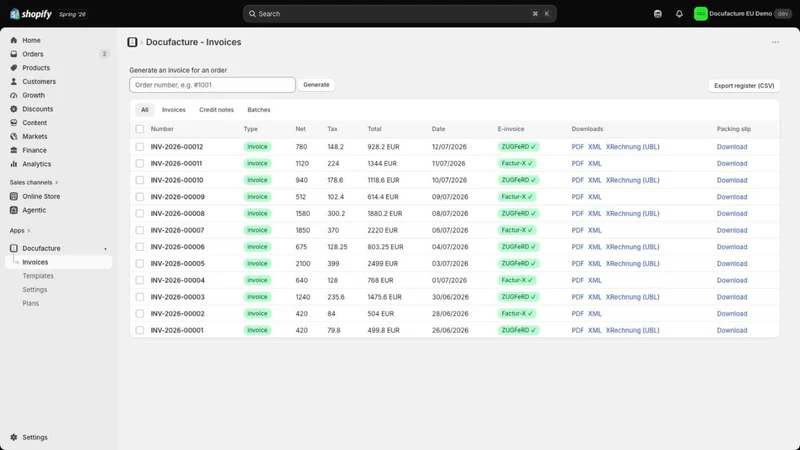The height and width of the screenshot is (450, 800).
Task: Download XRechnung (UBL) for INV-2026-00010
Action: 633,180
